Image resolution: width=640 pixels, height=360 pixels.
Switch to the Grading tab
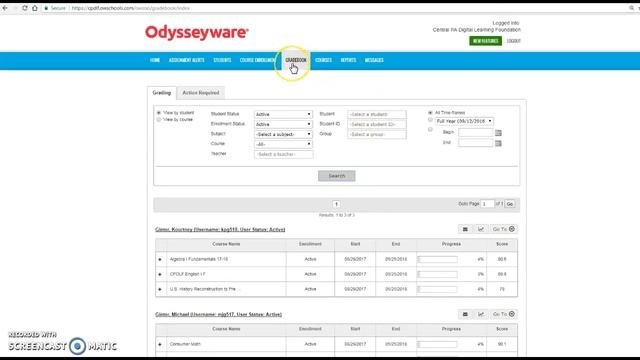coord(162,93)
